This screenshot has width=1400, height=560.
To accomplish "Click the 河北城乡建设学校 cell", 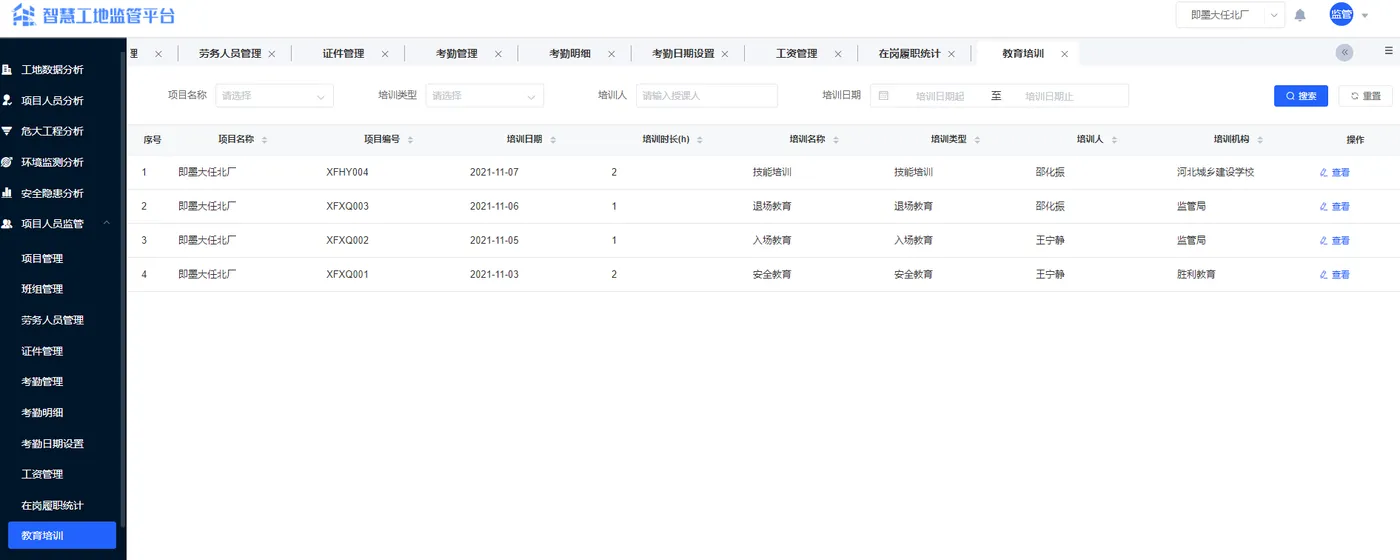I will [1215, 172].
